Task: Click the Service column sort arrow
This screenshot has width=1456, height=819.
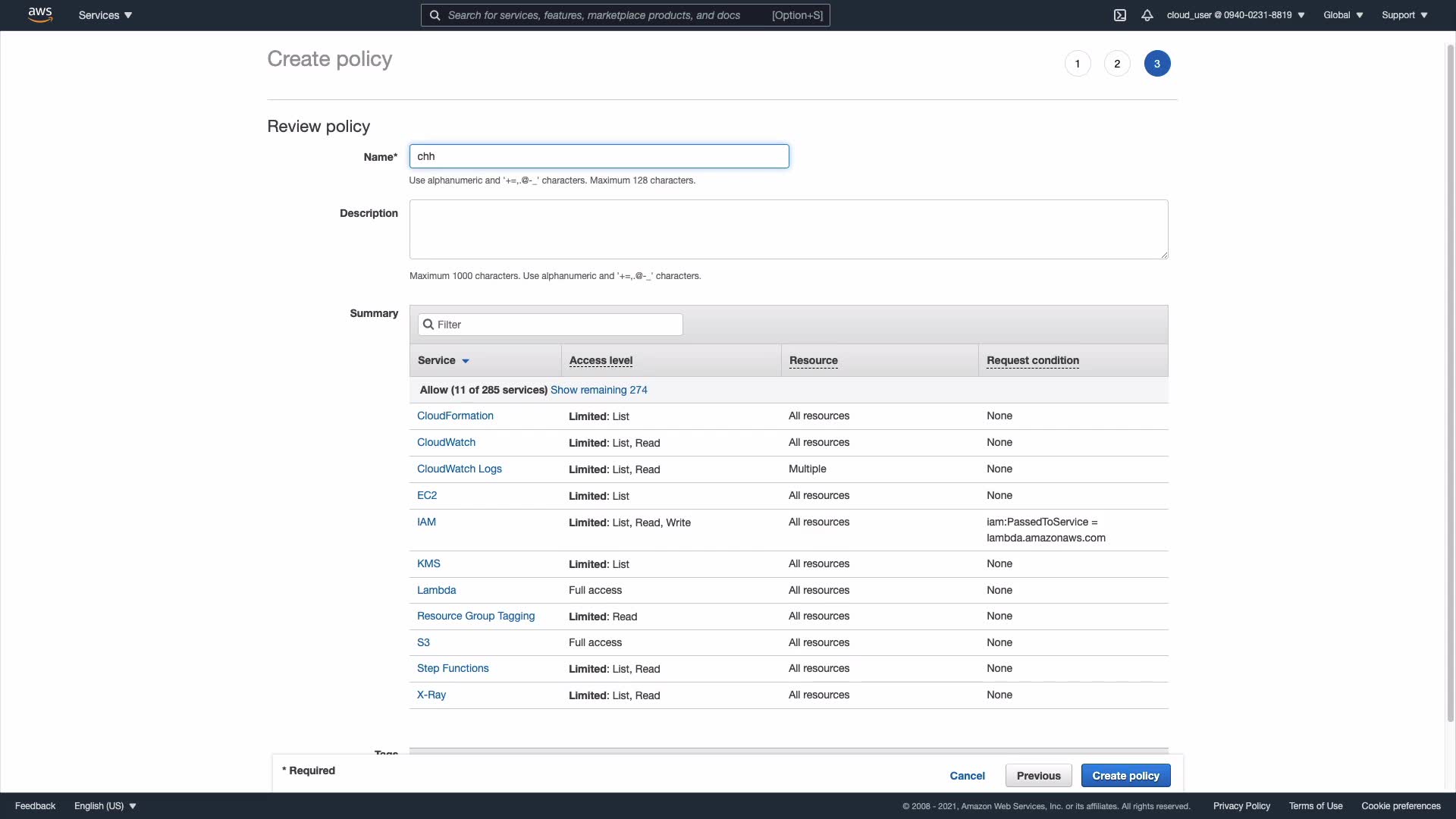Action: pyautogui.click(x=466, y=361)
